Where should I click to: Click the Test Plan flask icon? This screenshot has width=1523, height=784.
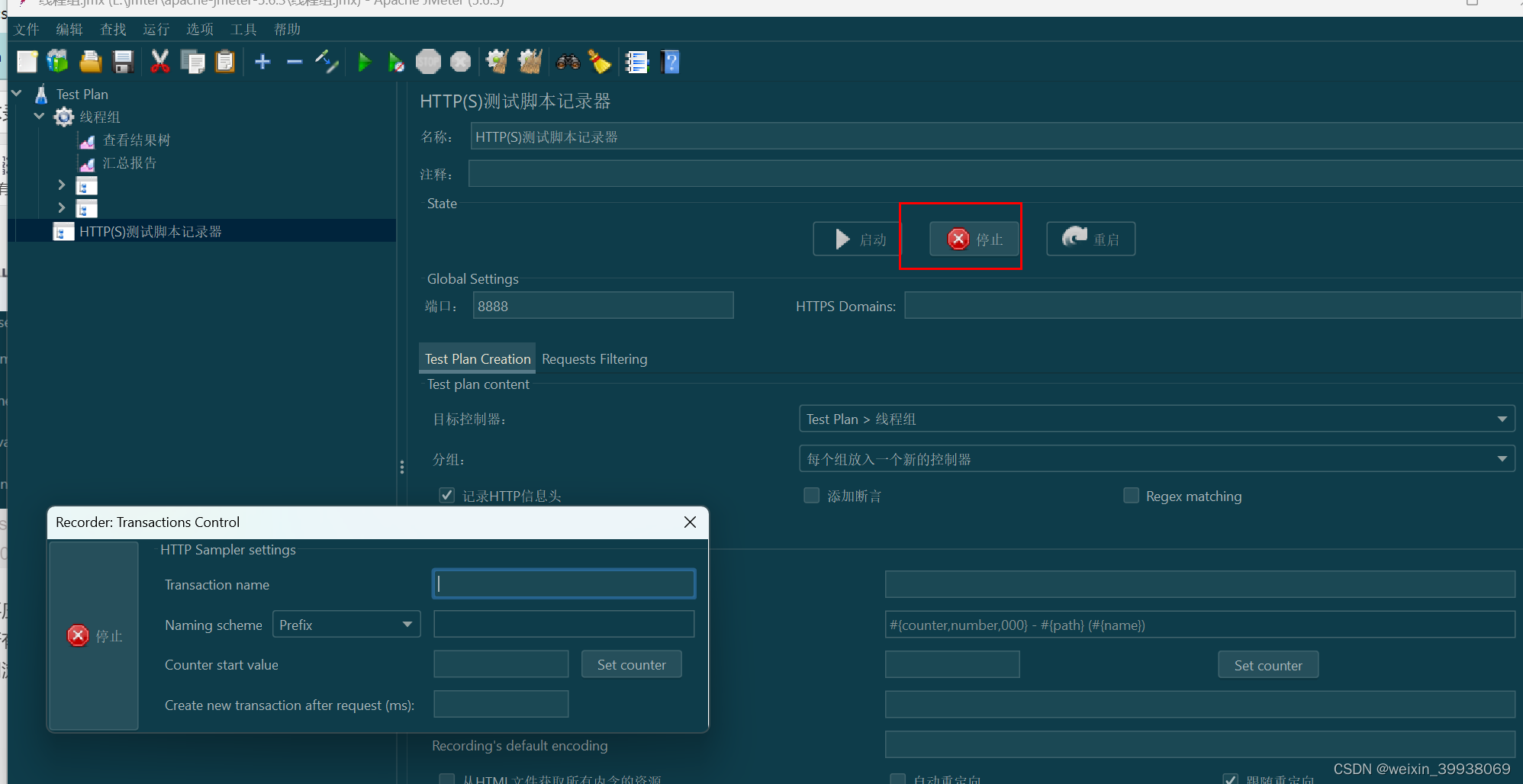42,95
